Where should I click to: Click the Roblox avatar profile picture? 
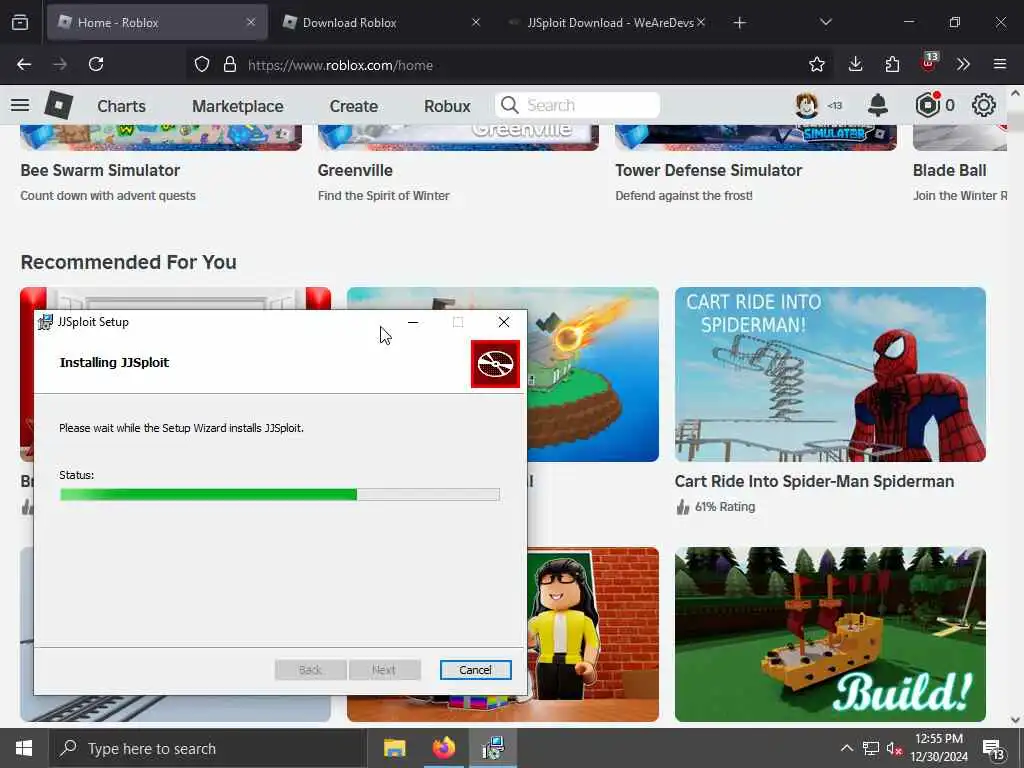(x=807, y=105)
